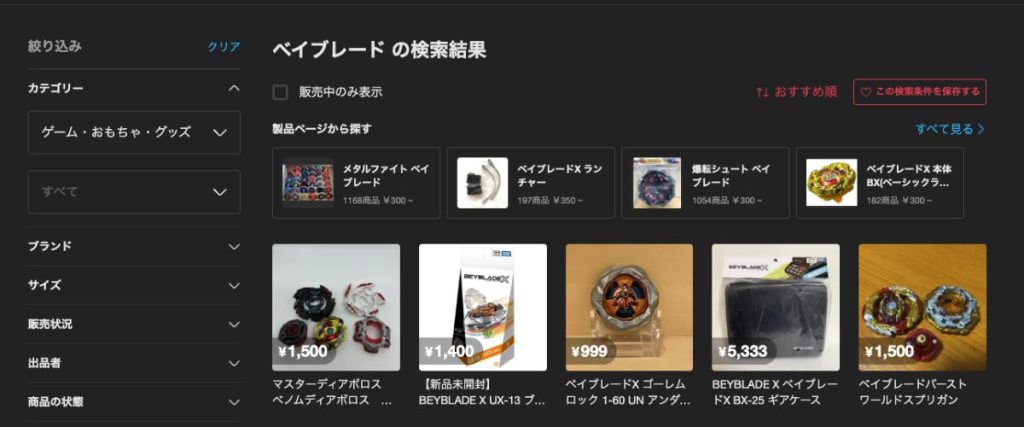The height and width of the screenshot is (427, 1024).
Task: Open the ¥5,333 BX-25 ギアケース listing photo
Action: point(776,308)
